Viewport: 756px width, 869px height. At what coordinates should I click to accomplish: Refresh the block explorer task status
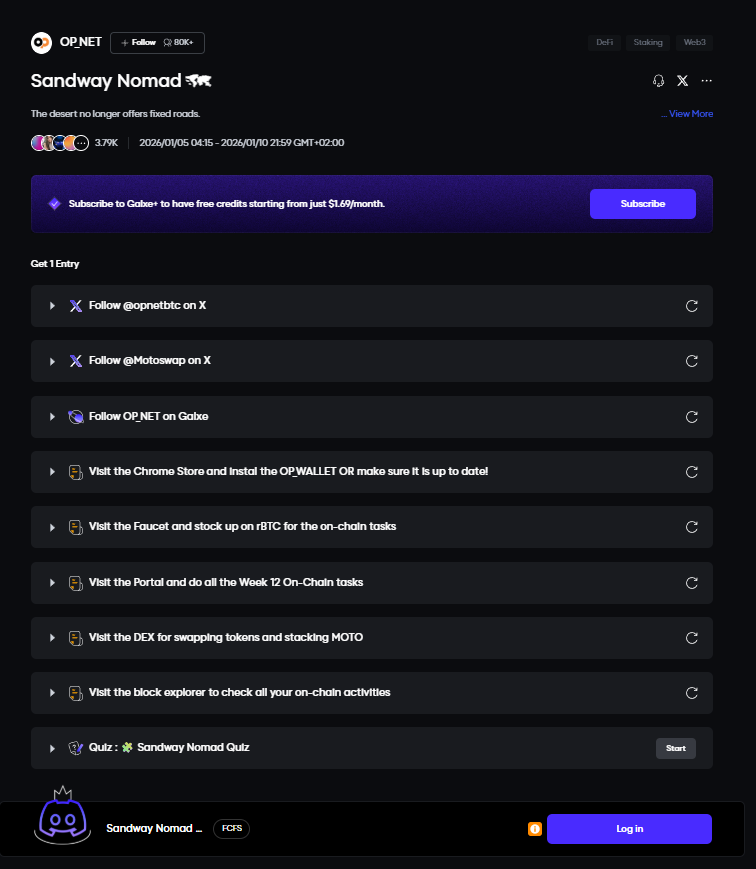691,692
